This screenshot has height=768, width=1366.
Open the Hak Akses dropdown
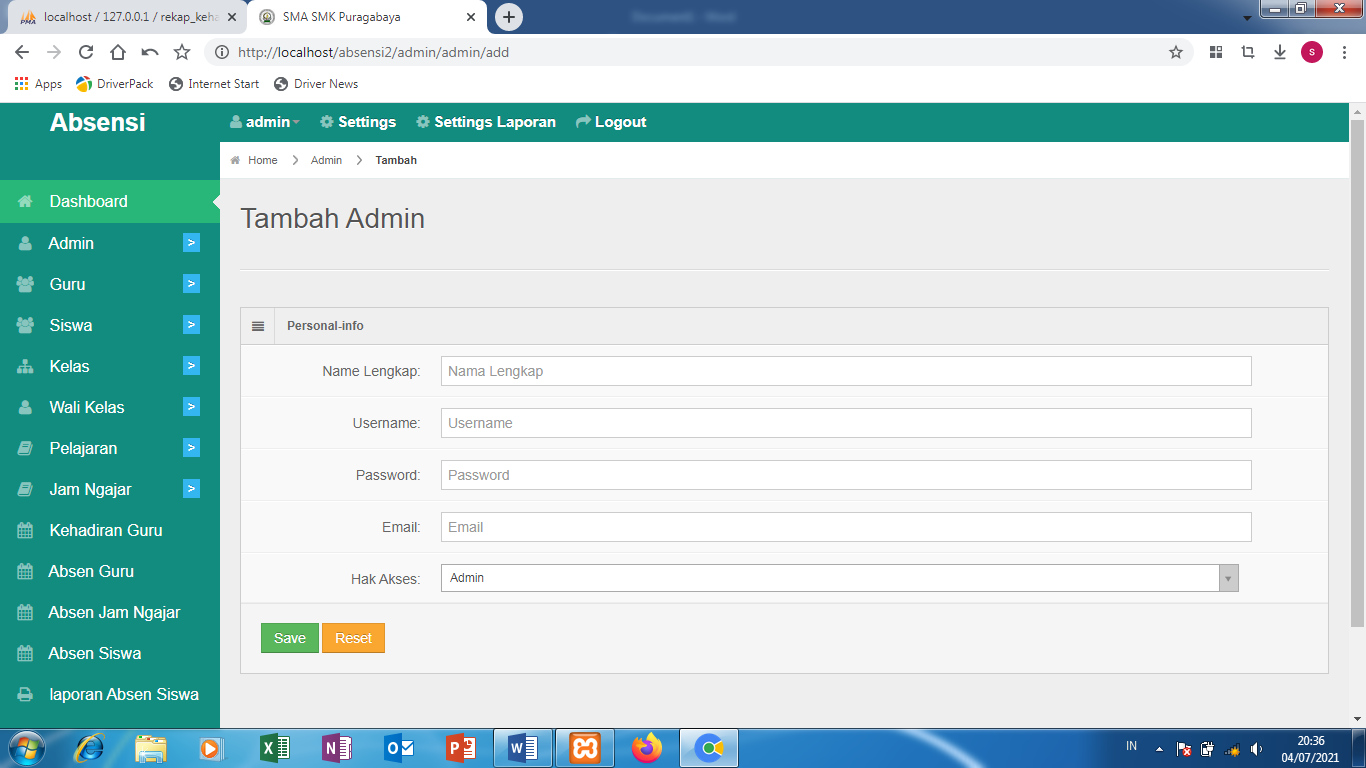[1227, 578]
